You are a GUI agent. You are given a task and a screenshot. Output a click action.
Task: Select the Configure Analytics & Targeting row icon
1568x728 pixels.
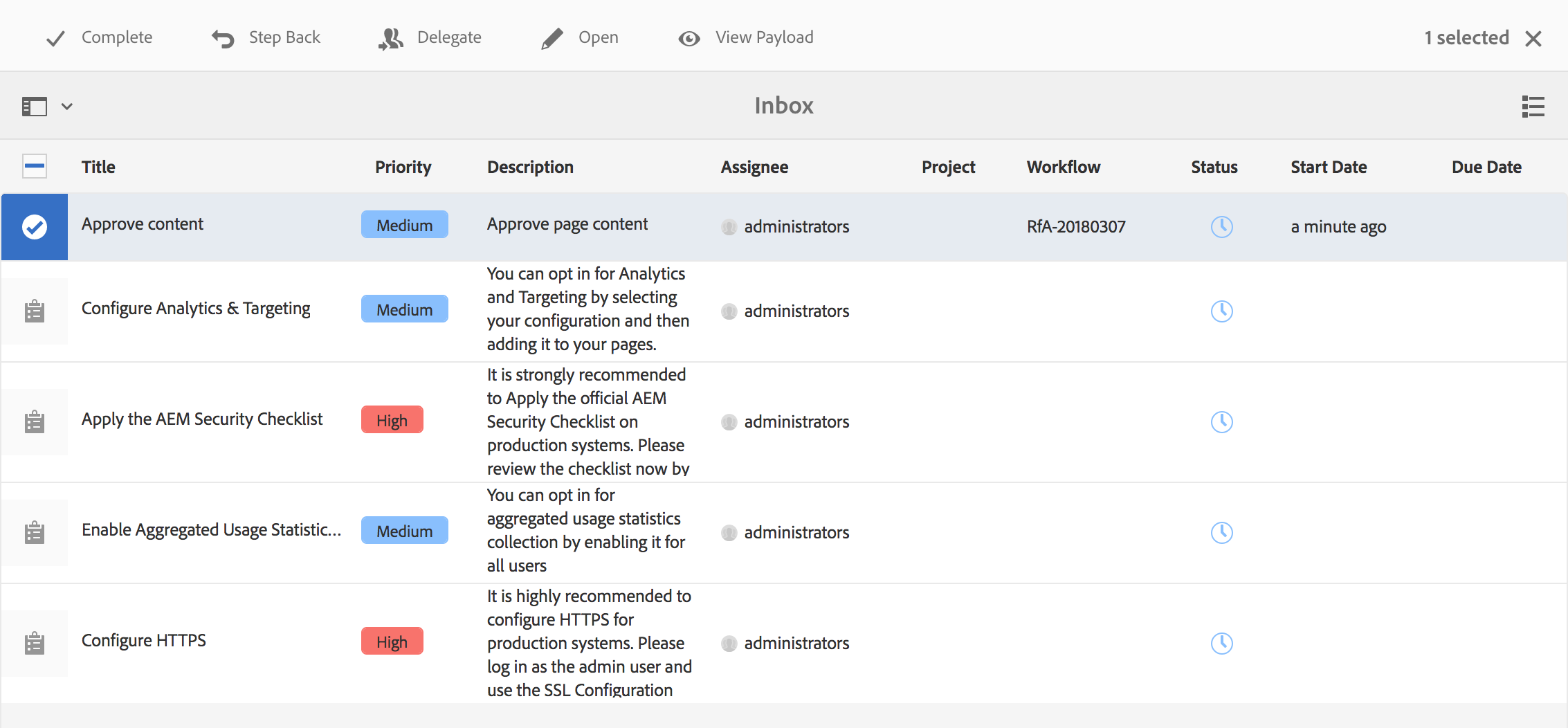(x=35, y=311)
